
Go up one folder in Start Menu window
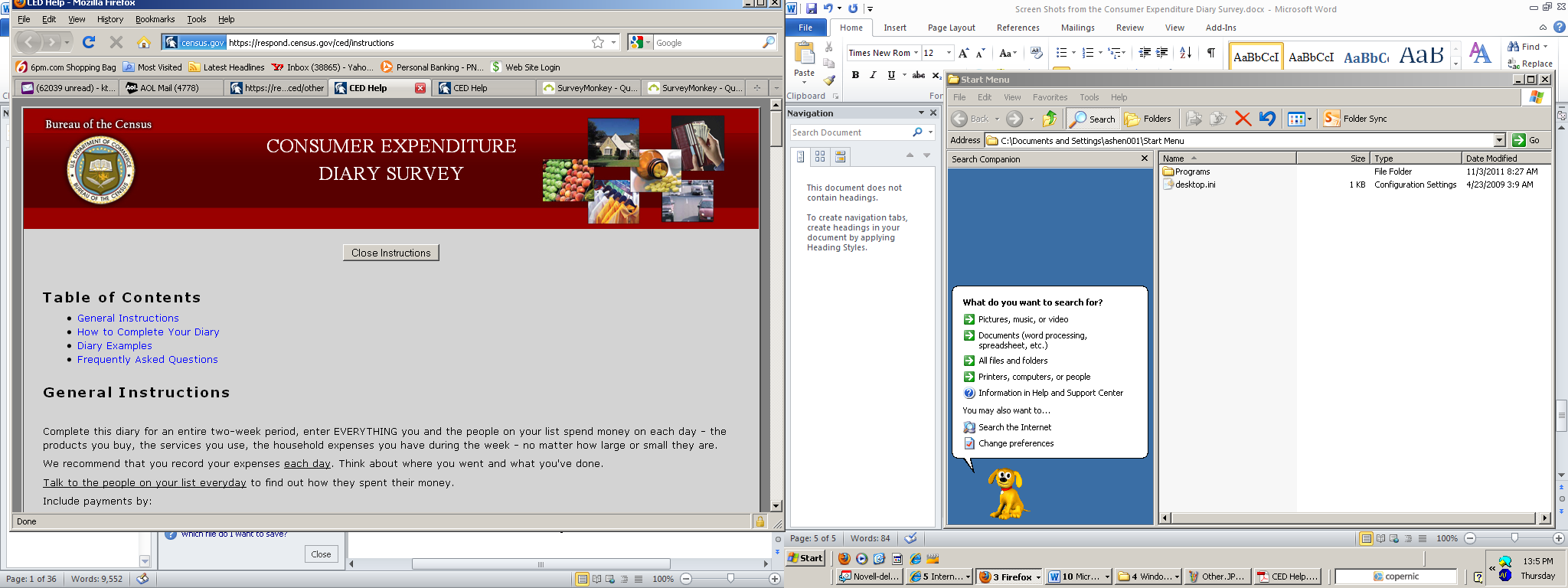[x=1050, y=119]
